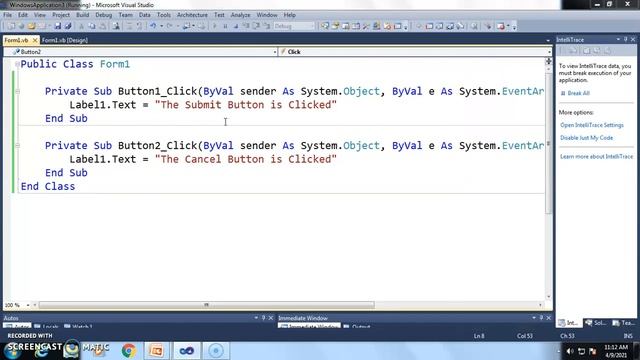640x360 pixels.
Task: Open the Build menu
Action: [x=82, y=15]
